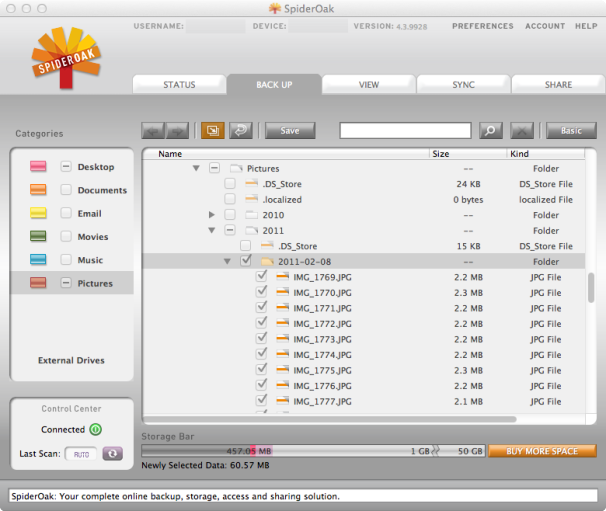This screenshot has height=511, width=606.
Task: Enable the Music category checkbox
Action: click(x=66, y=259)
